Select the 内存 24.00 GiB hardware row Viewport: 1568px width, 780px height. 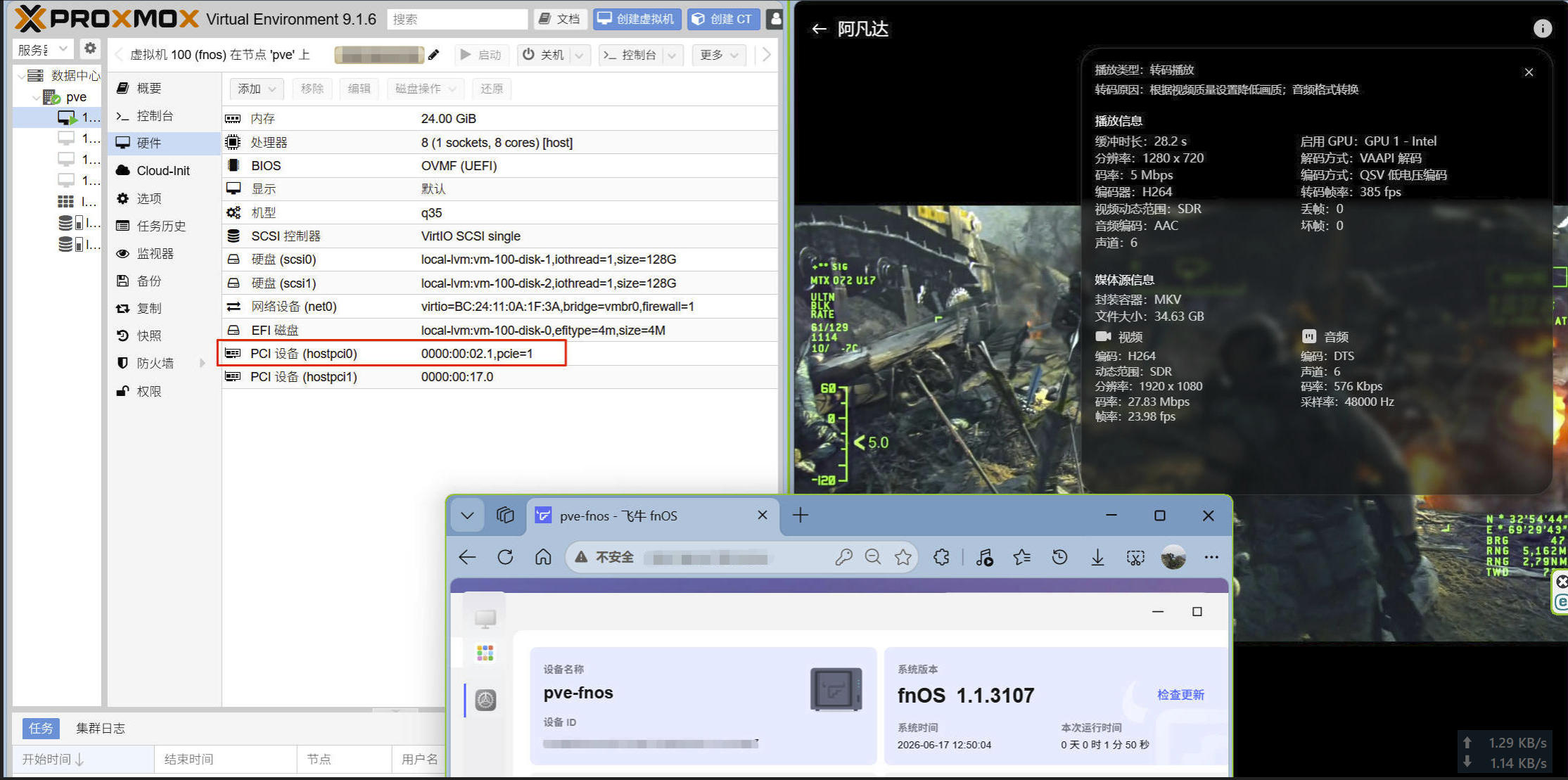[500, 118]
